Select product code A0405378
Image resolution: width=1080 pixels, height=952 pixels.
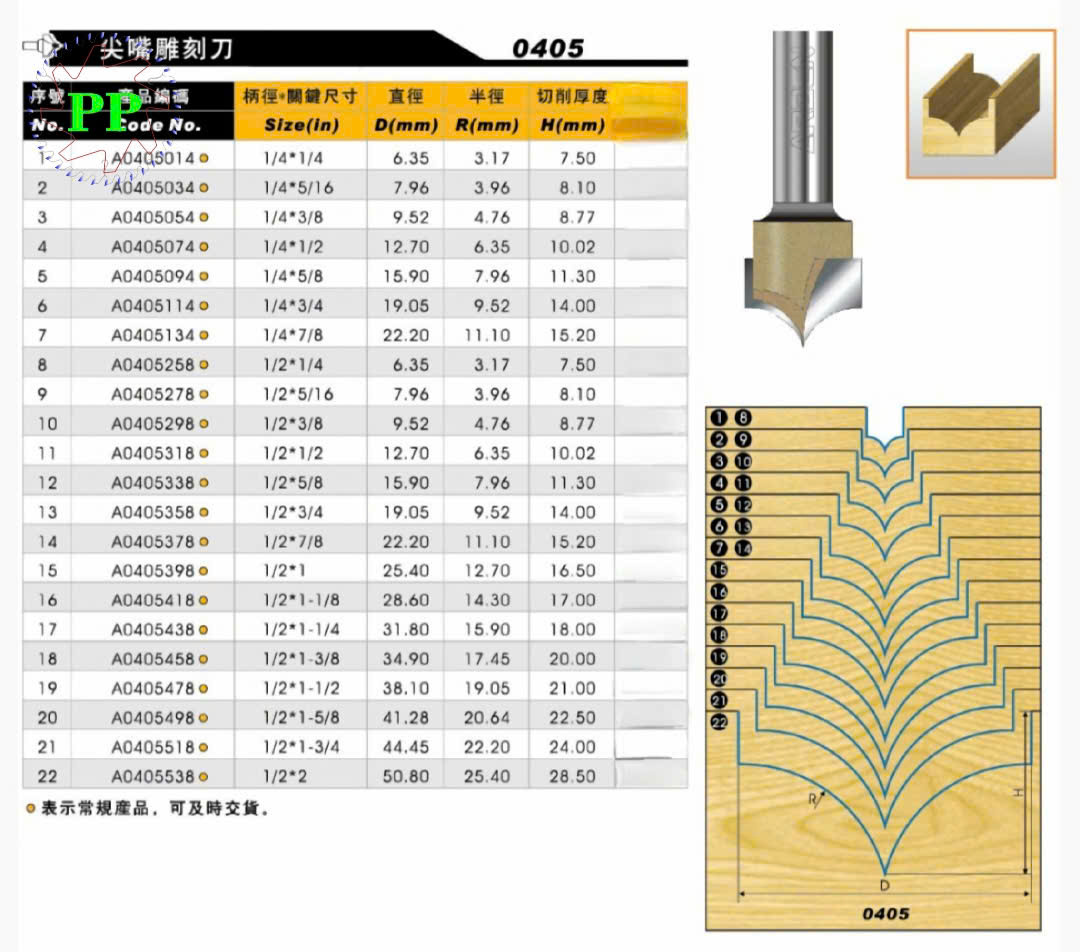pos(153,542)
